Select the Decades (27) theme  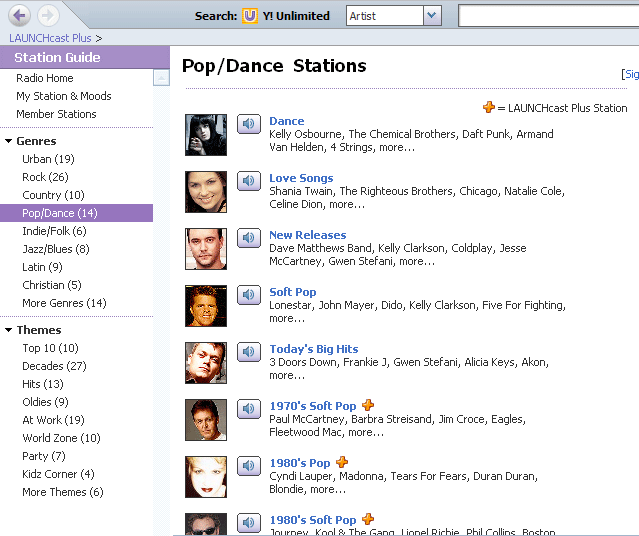(54, 366)
